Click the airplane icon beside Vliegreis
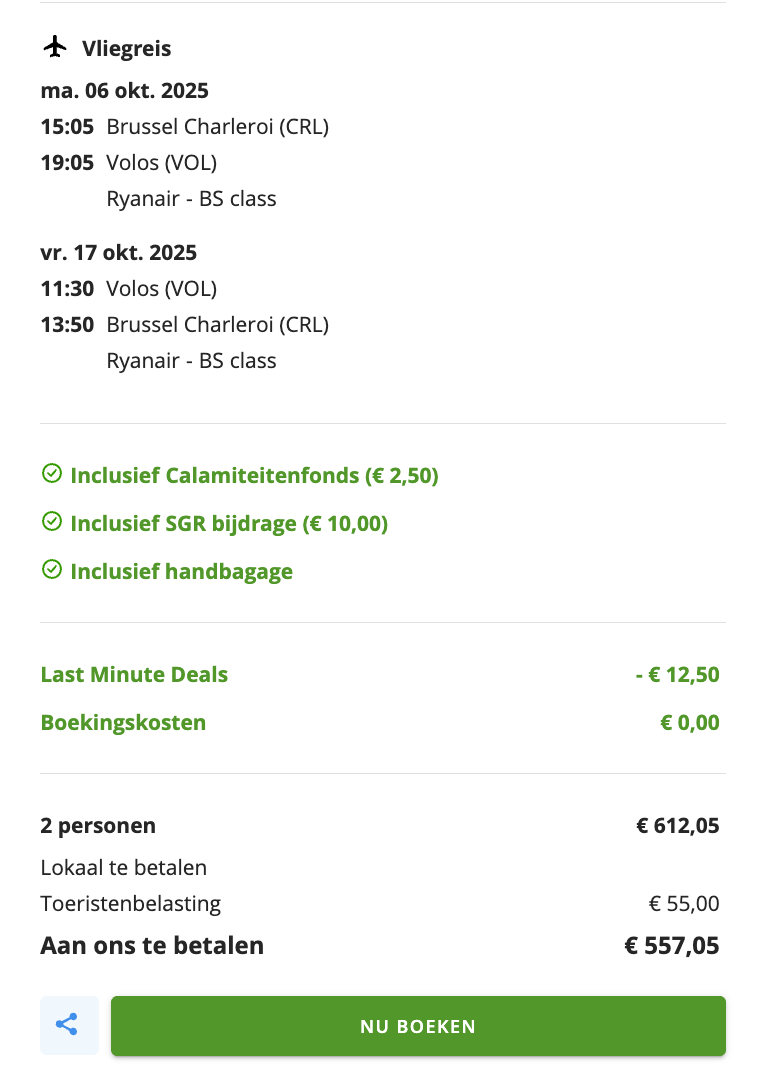 coord(56,48)
